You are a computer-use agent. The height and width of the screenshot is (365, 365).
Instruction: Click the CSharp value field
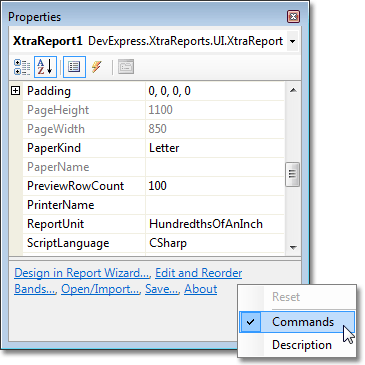pos(215,243)
